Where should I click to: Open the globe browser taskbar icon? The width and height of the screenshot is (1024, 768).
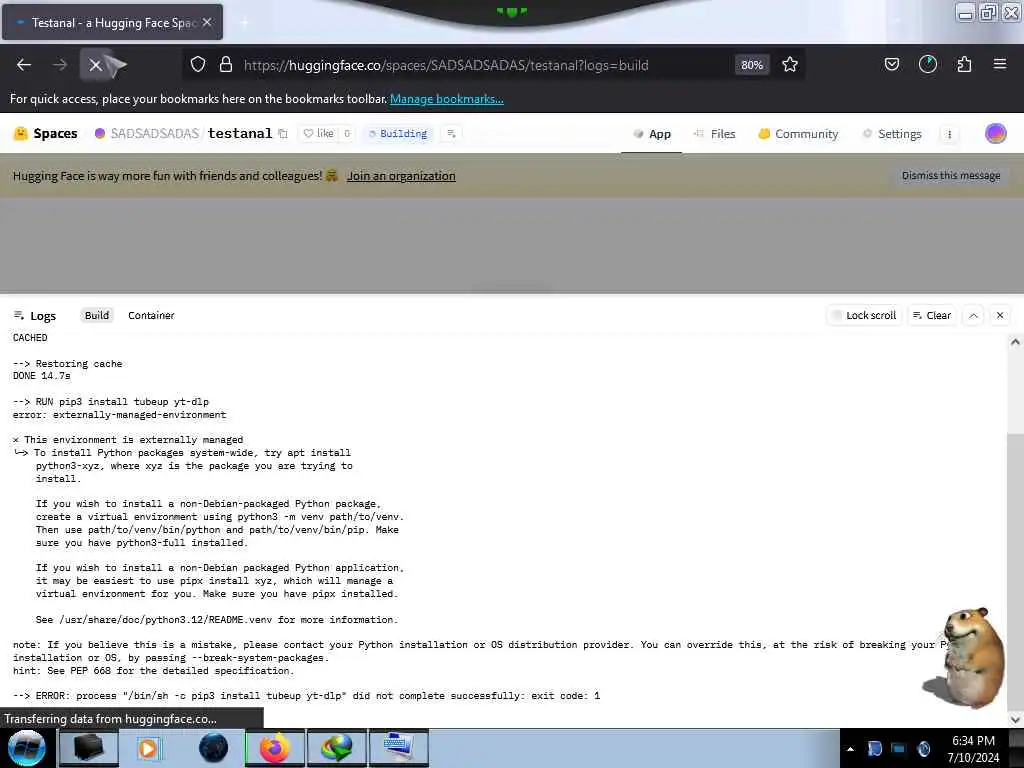tap(213, 748)
